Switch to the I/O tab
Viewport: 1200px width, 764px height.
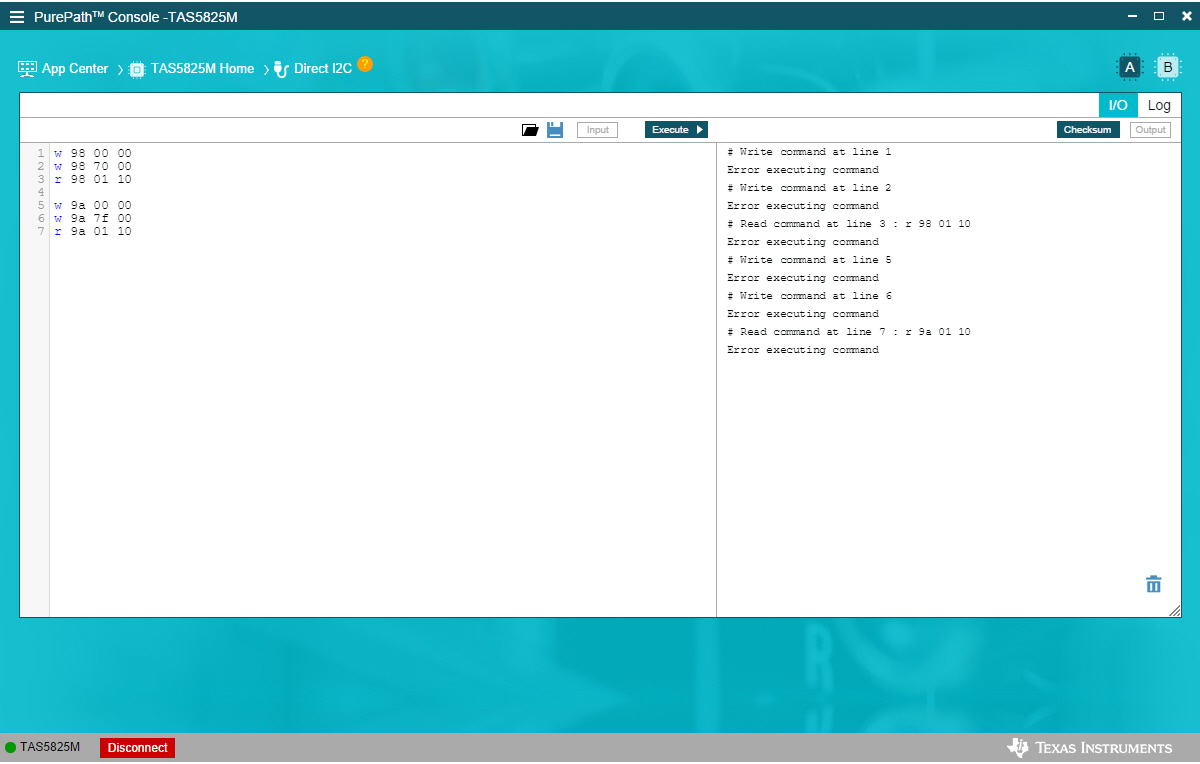point(1118,105)
